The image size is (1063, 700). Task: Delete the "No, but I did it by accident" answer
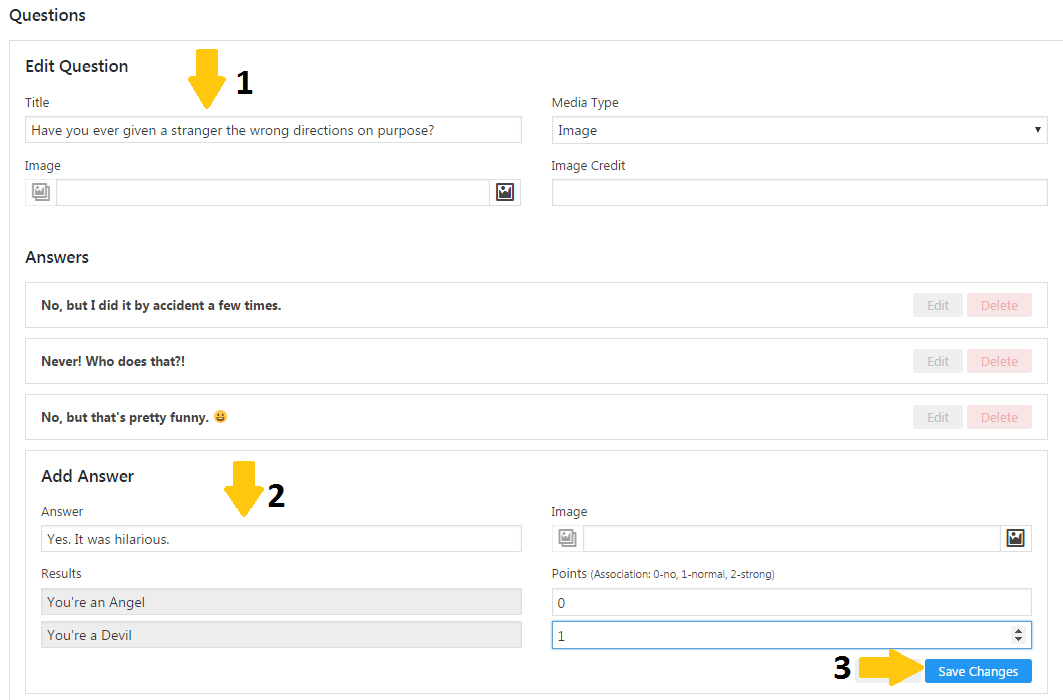tap(998, 305)
